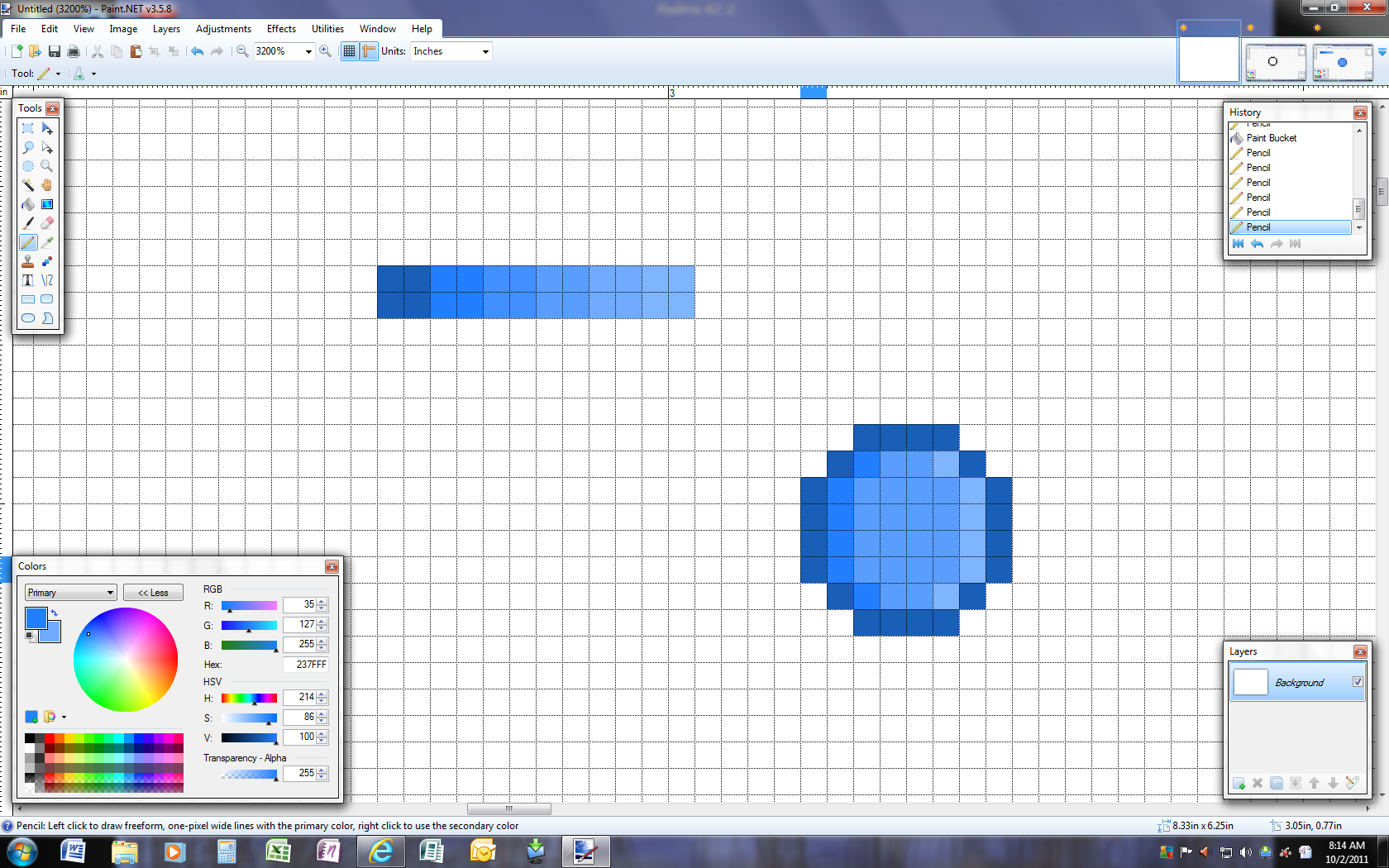Toggle the pixel grid button
Viewport: 1389px width, 868px height.
(350, 51)
